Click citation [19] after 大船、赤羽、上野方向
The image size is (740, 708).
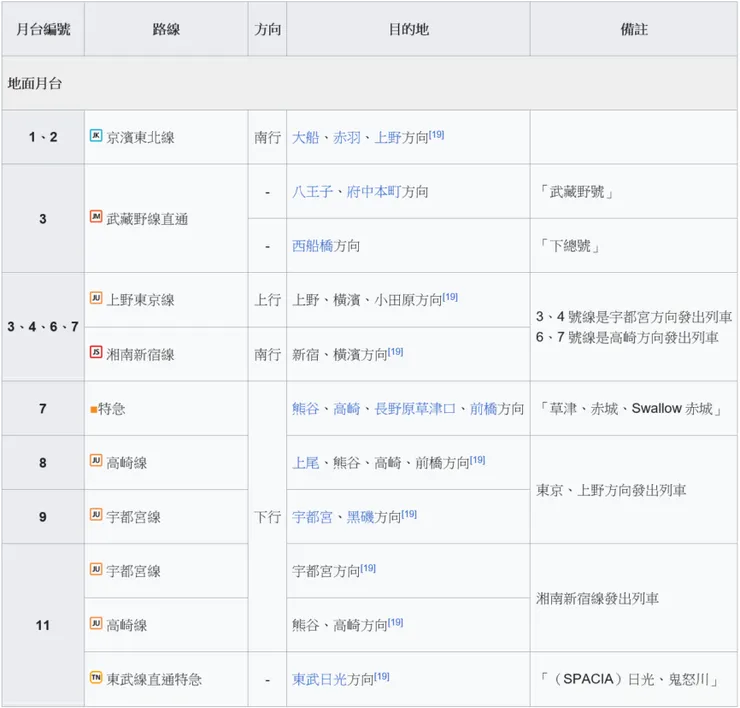tap(436, 135)
